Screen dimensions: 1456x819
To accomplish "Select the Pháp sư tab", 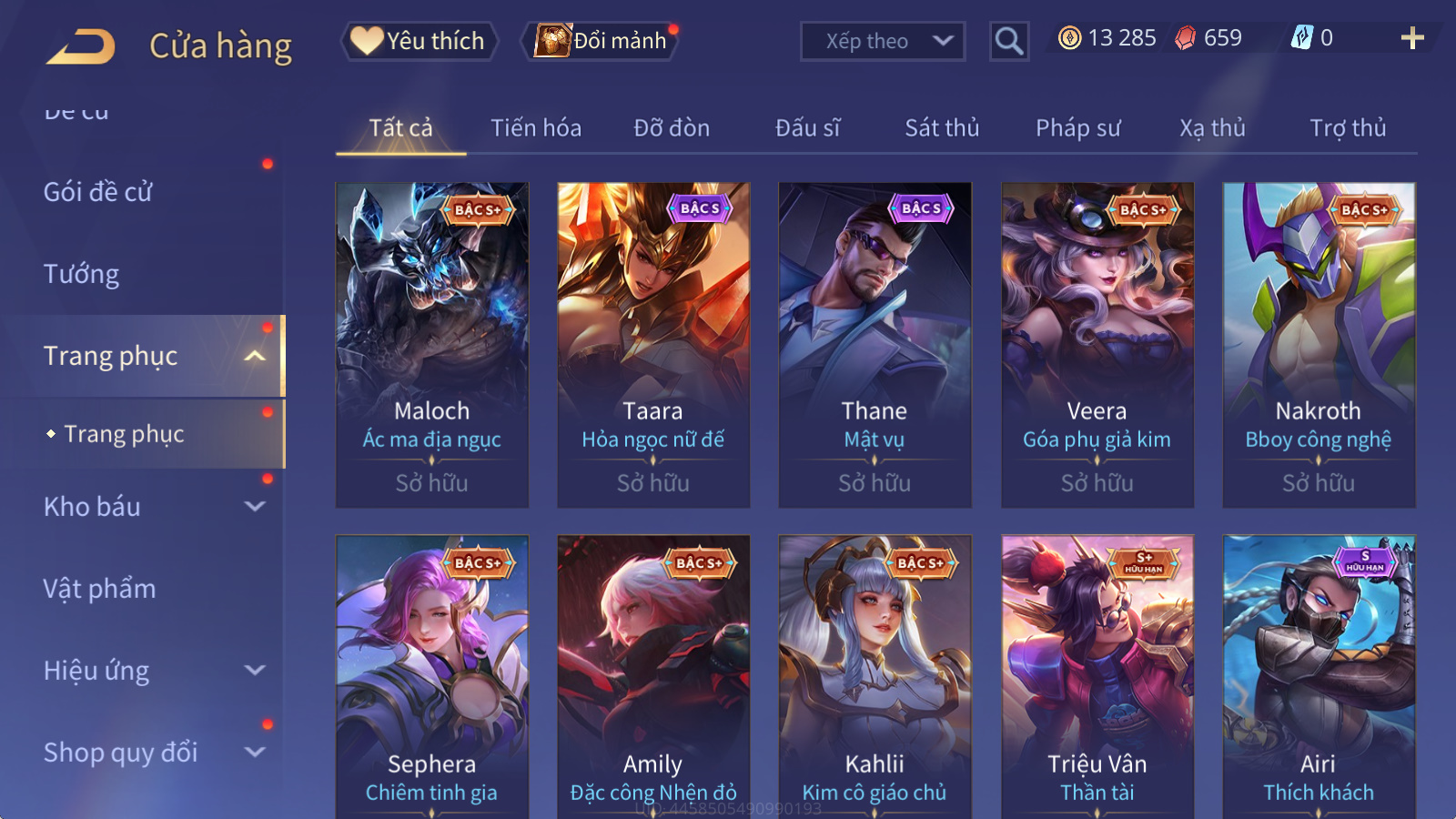I will click(1077, 128).
